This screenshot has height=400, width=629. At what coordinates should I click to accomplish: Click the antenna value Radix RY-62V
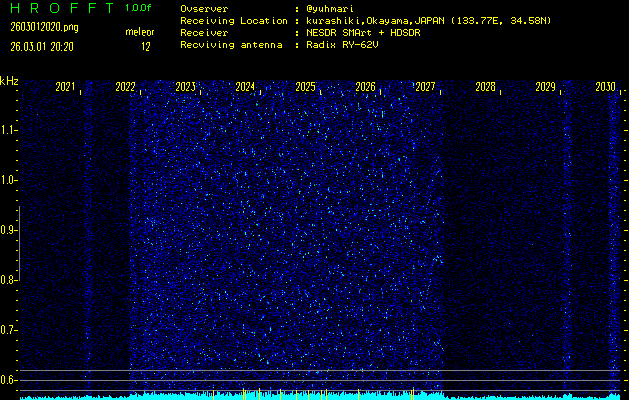[x=342, y=45]
